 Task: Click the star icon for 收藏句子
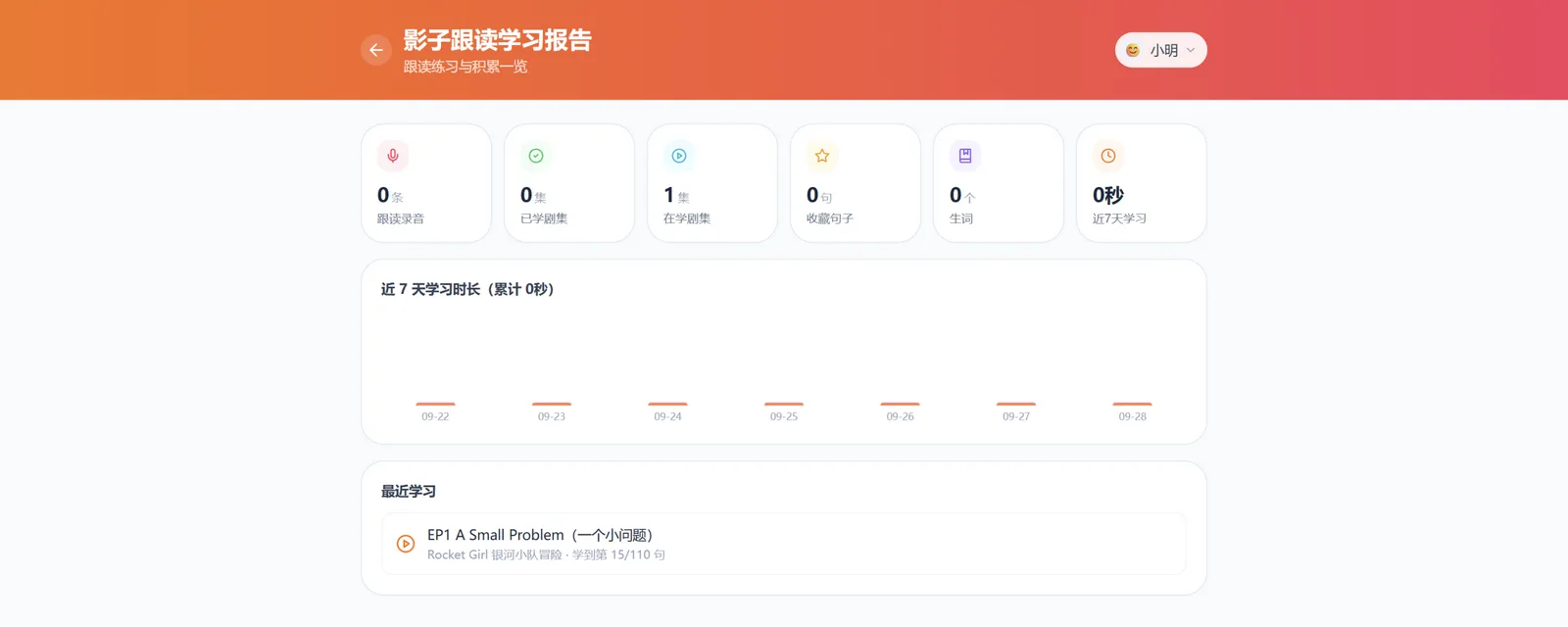click(822, 156)
